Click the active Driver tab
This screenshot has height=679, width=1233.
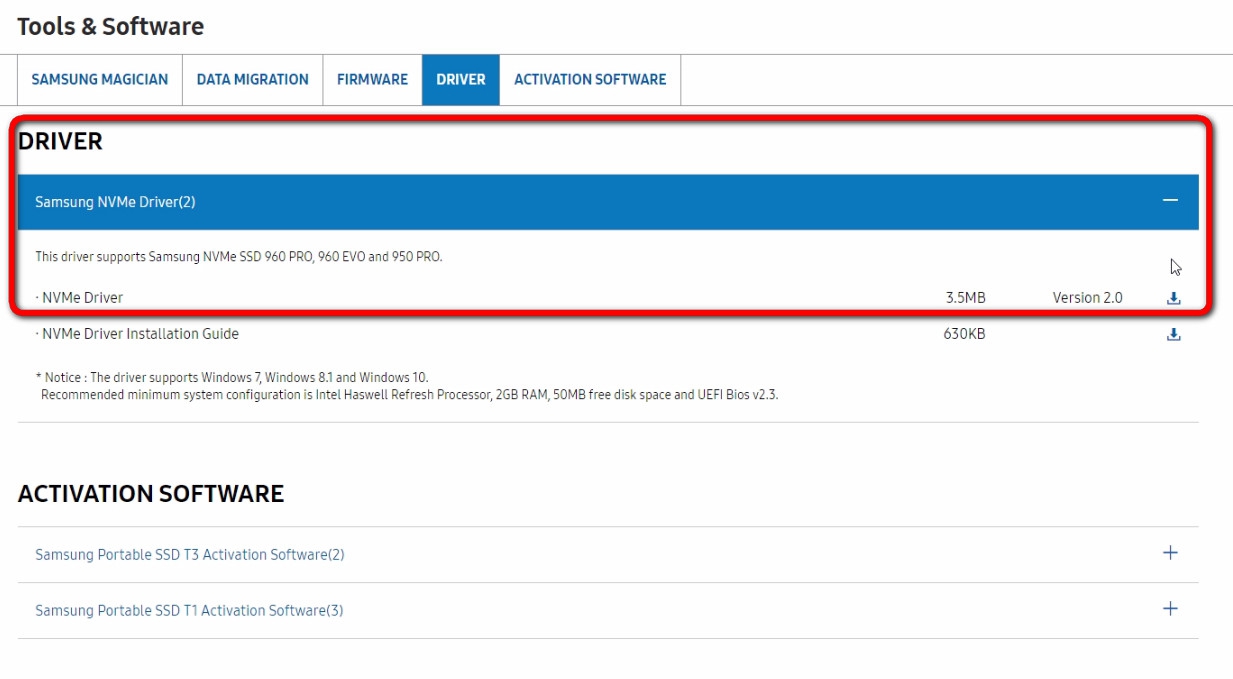(x=461, y=80)
